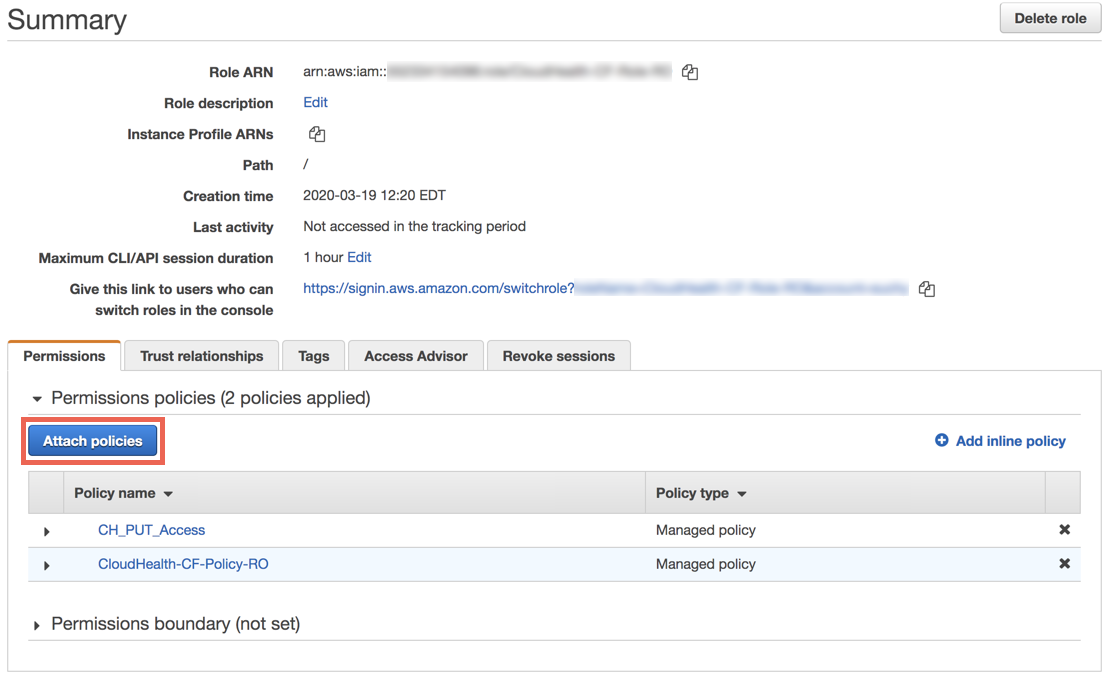1110x681 pixels.
Task: Copy the Role ARN to clipboard
Action: (x=689, y=71)
